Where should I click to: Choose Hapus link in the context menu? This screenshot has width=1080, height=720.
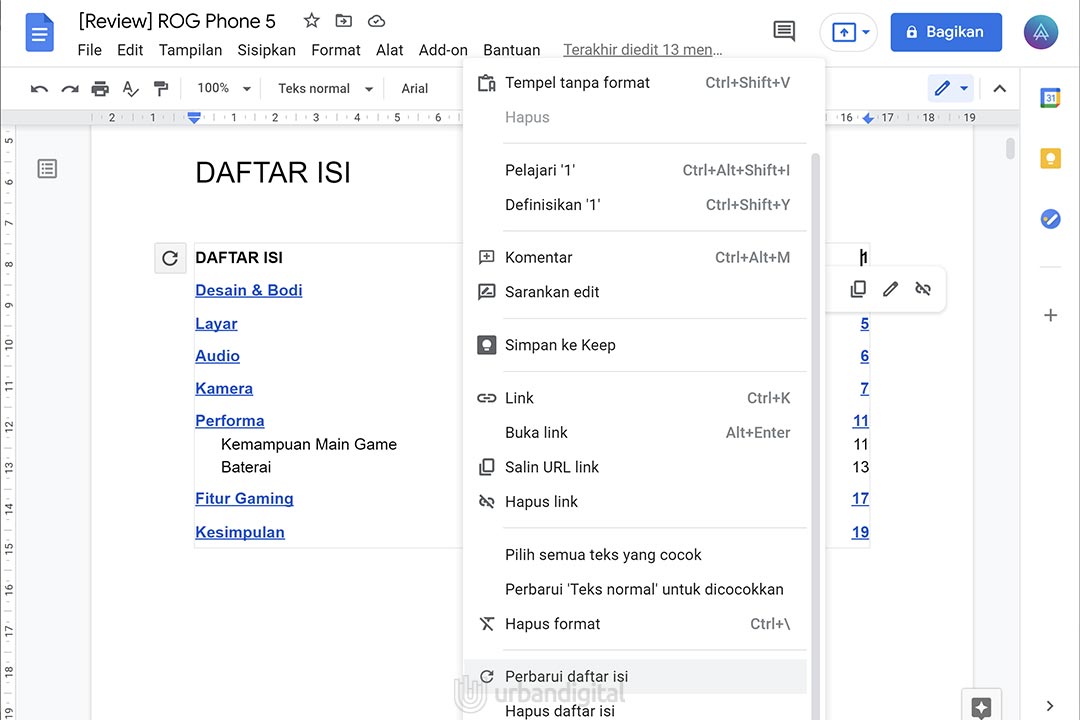coord(634,502)
